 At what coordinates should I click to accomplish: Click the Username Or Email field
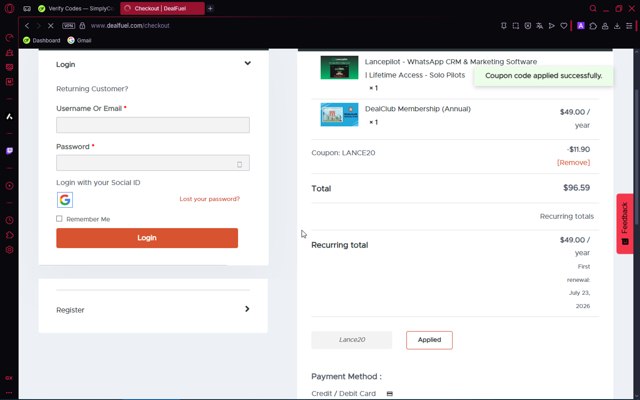153,125
